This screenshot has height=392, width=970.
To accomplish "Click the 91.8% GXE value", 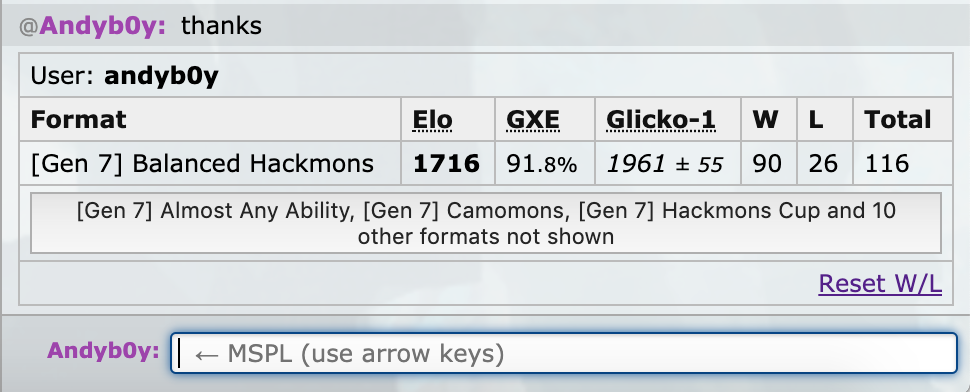I will click(542, 164).
